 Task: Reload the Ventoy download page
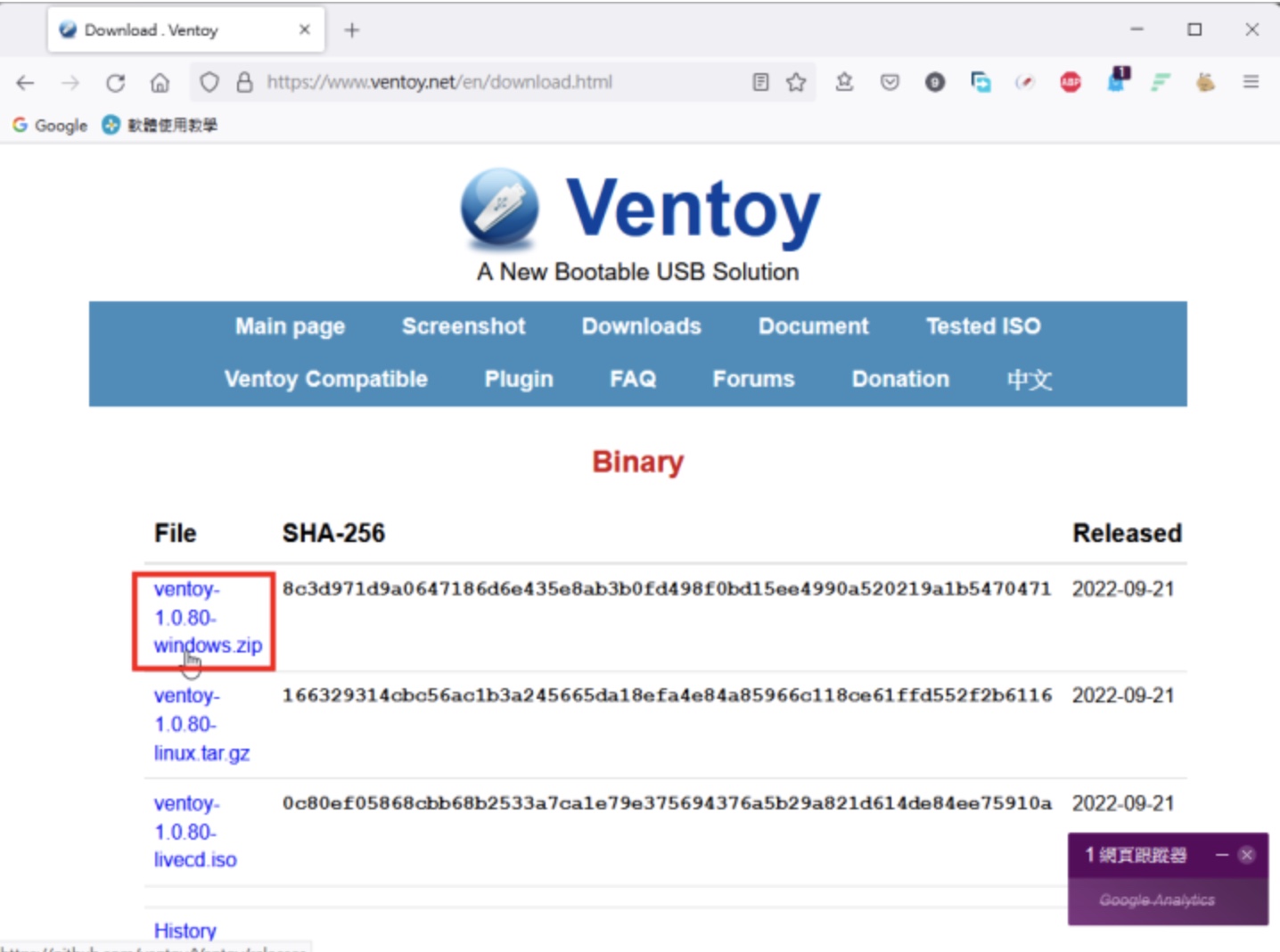pyautogui.click(x=115, y=83)
